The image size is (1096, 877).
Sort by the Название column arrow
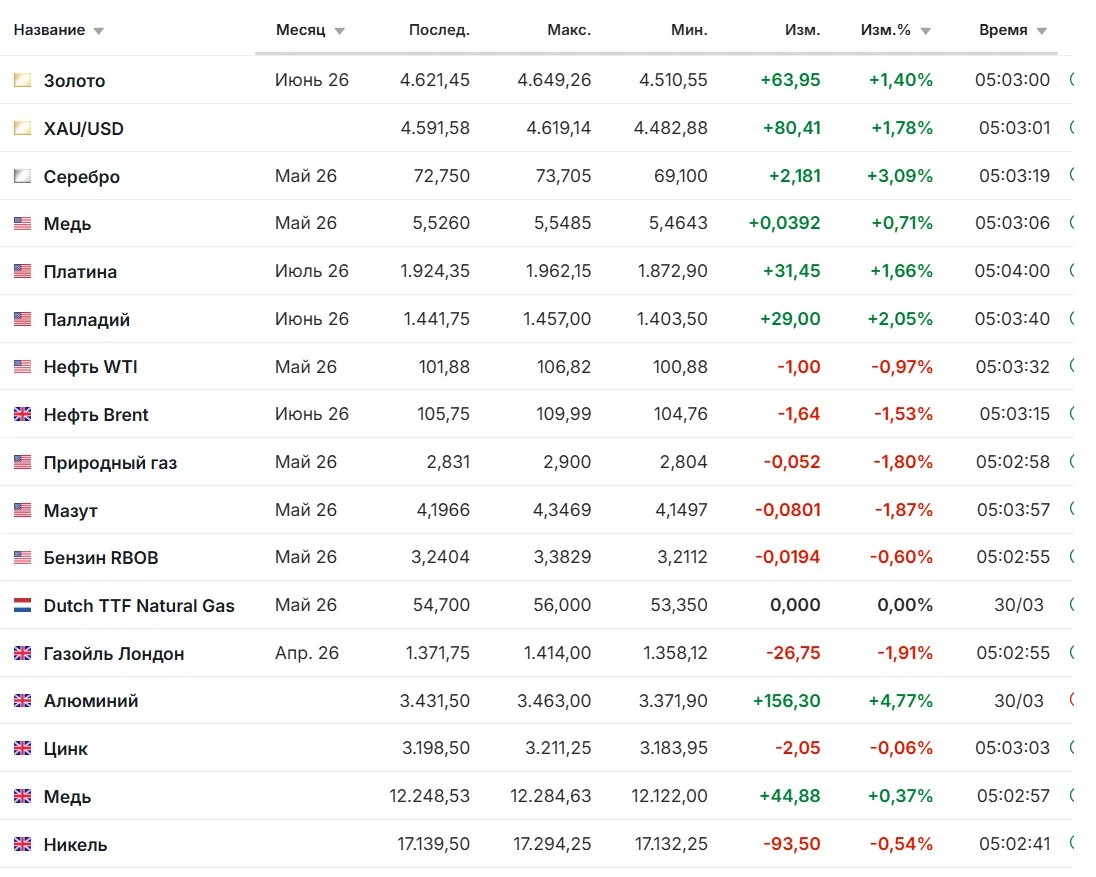99,31
